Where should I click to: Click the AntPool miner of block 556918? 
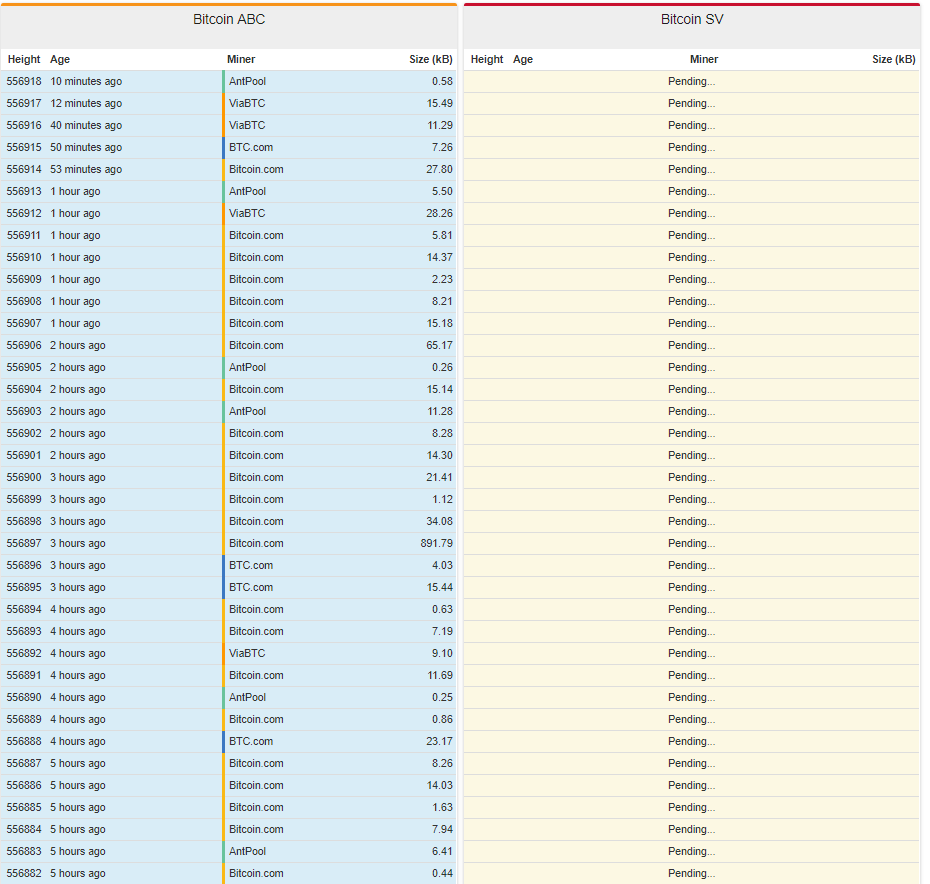pos(247,81)
